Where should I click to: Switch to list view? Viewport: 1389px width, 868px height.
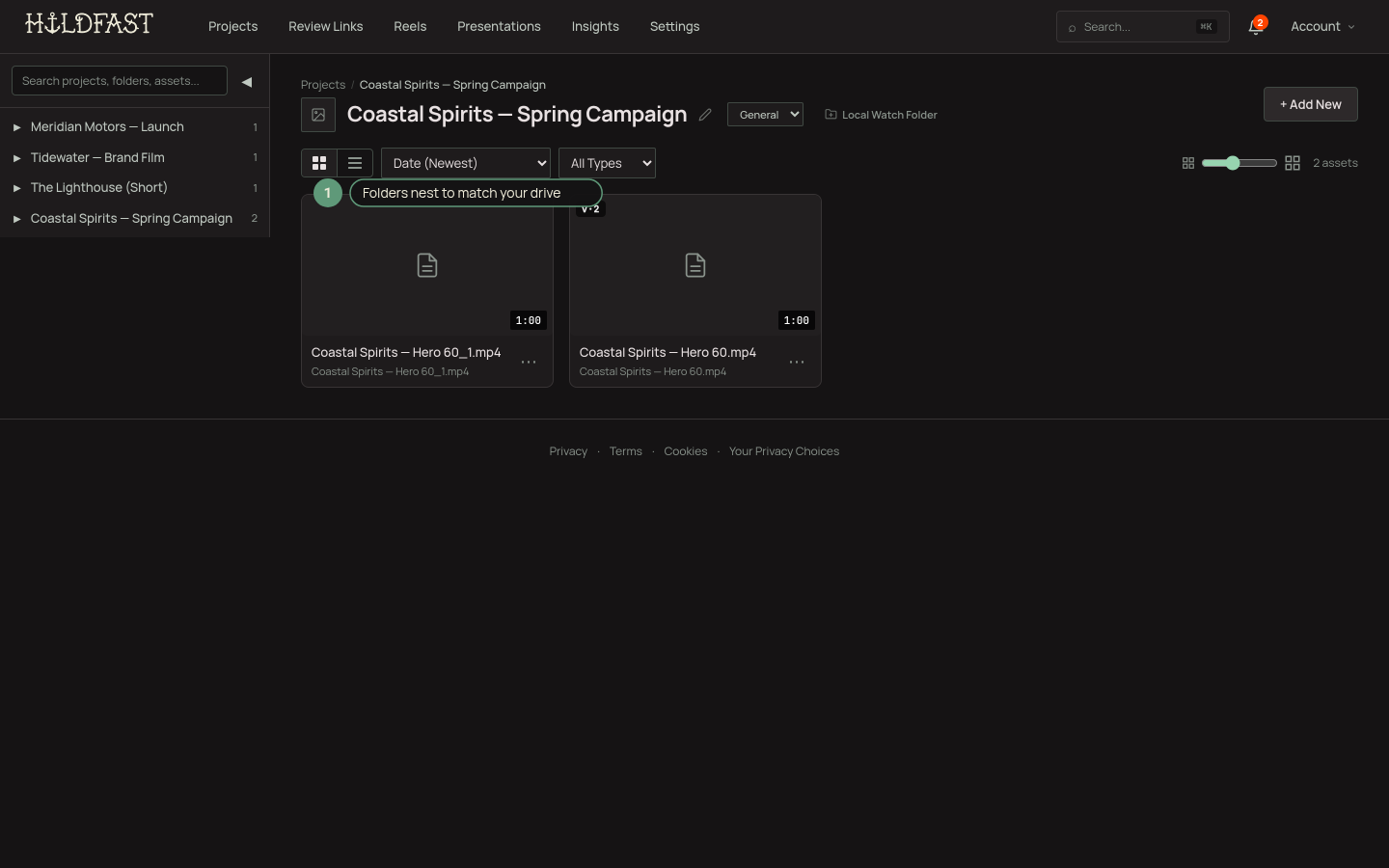click(355, 163)
